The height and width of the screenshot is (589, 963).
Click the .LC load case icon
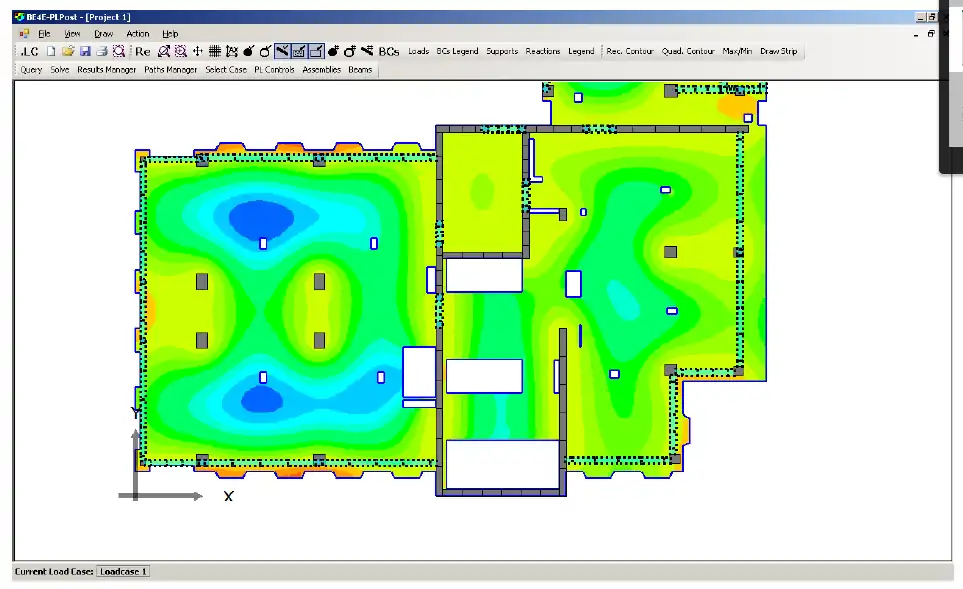click(x=29, y=51)
